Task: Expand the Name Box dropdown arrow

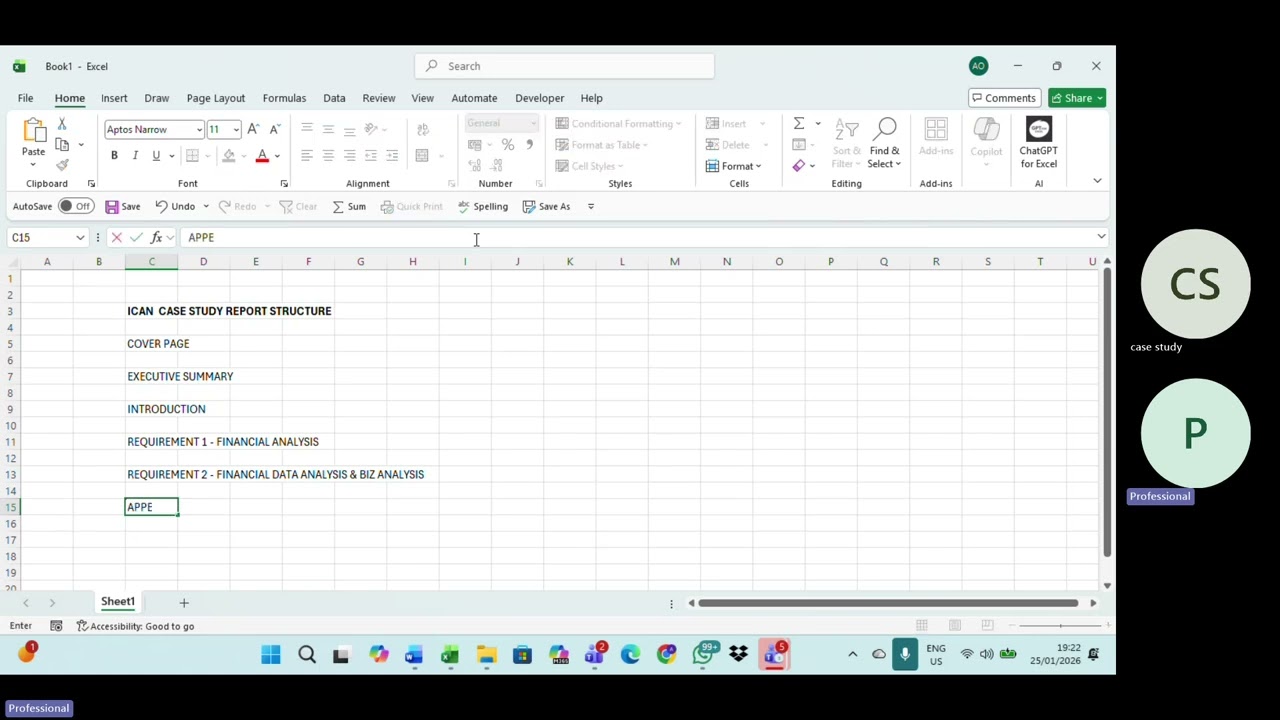Action: click(x=79, y=237)
